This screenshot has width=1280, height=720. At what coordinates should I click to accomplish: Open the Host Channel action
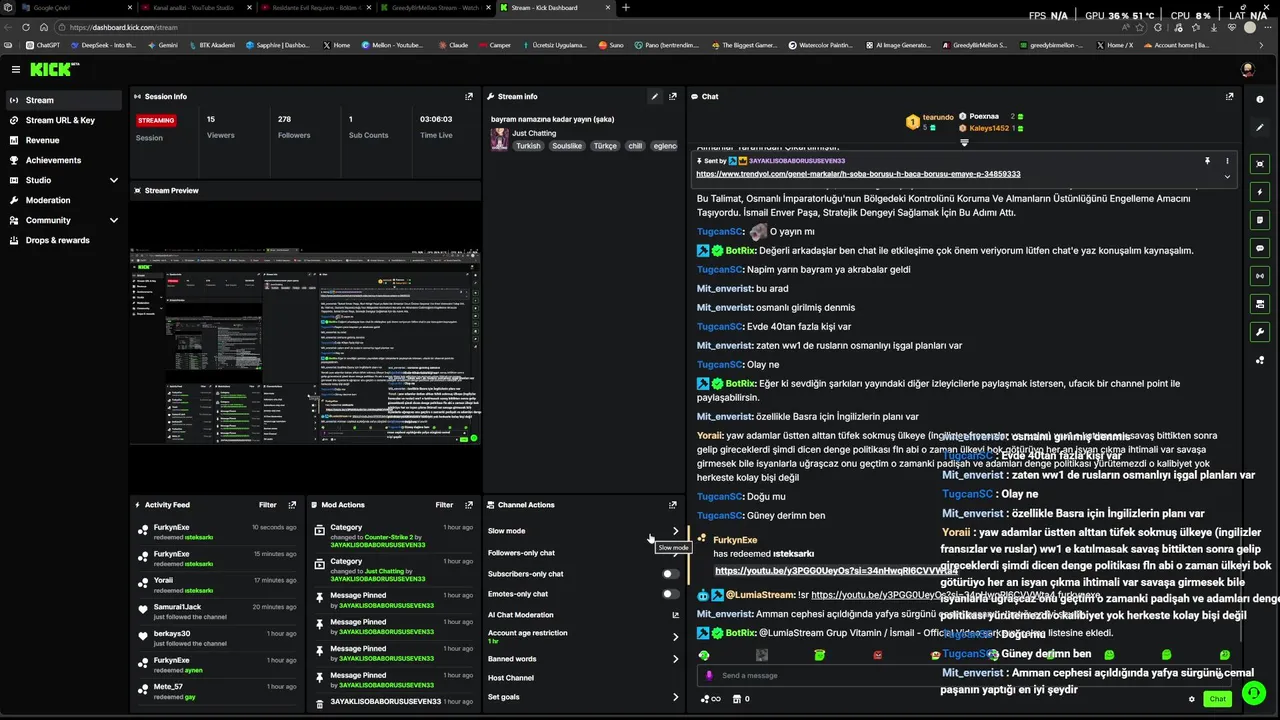[511, 678]
